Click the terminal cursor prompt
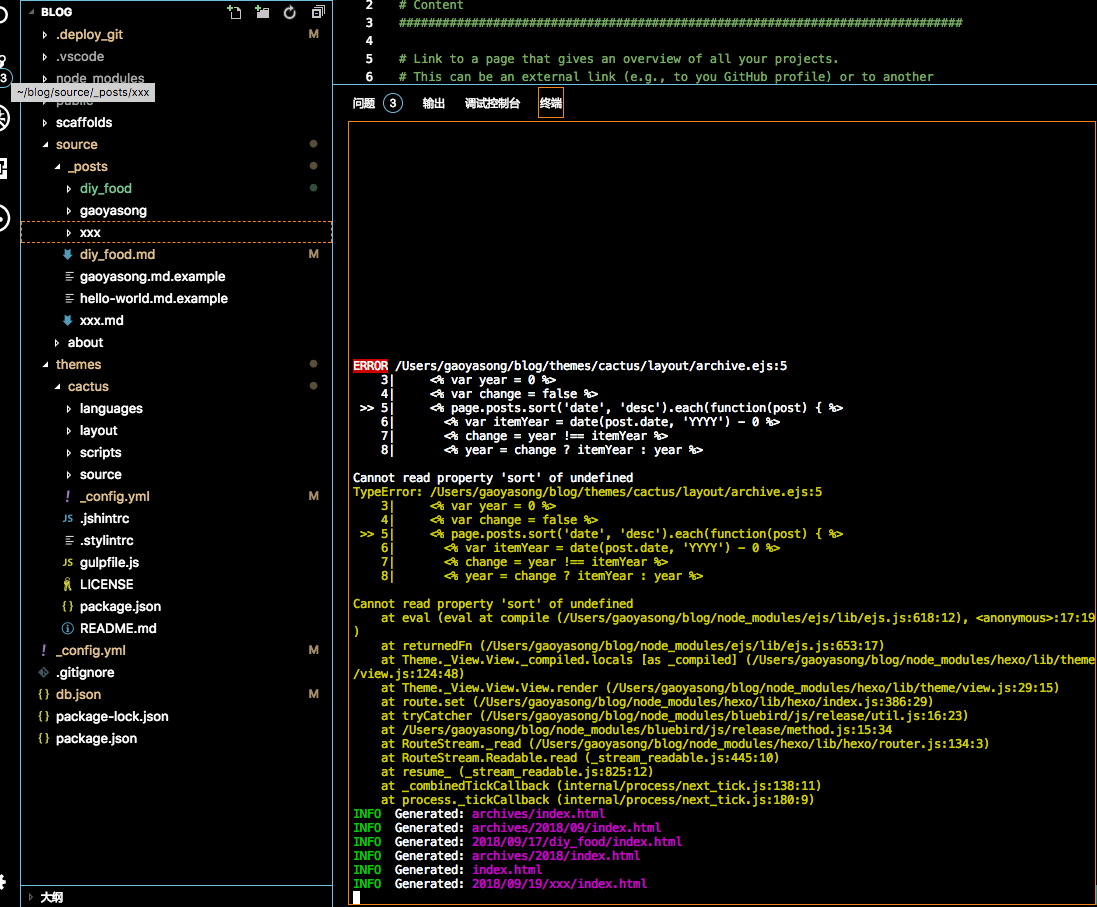 [356, 898]
